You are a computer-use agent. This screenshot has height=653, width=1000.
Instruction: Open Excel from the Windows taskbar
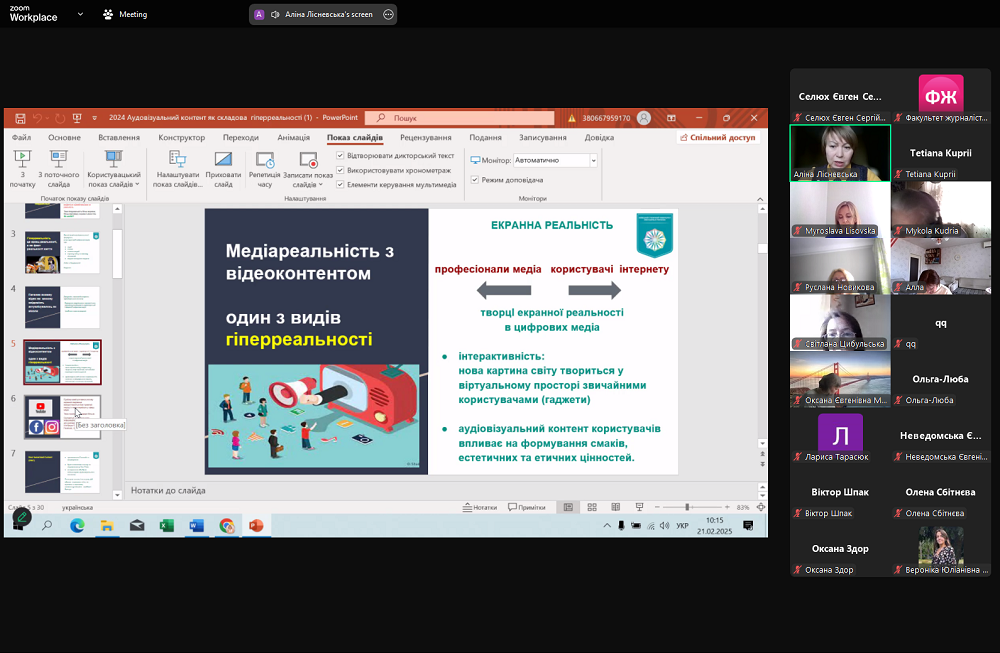[166, 525]
